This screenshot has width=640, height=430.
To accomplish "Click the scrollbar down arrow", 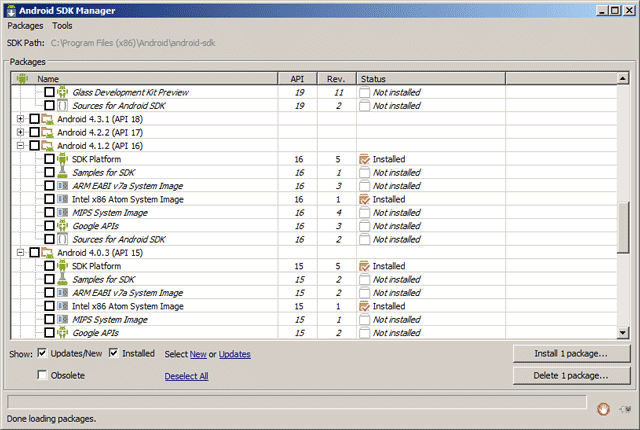I will click(622, 332).
